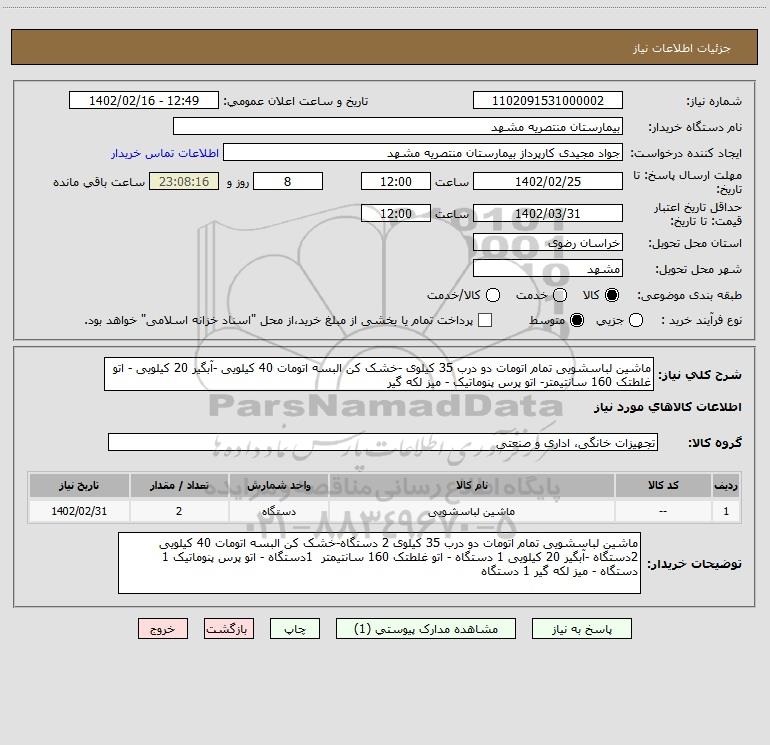770x745 pixels.
Task: Click the delivery city field مشهد
Action: (548, 268)
